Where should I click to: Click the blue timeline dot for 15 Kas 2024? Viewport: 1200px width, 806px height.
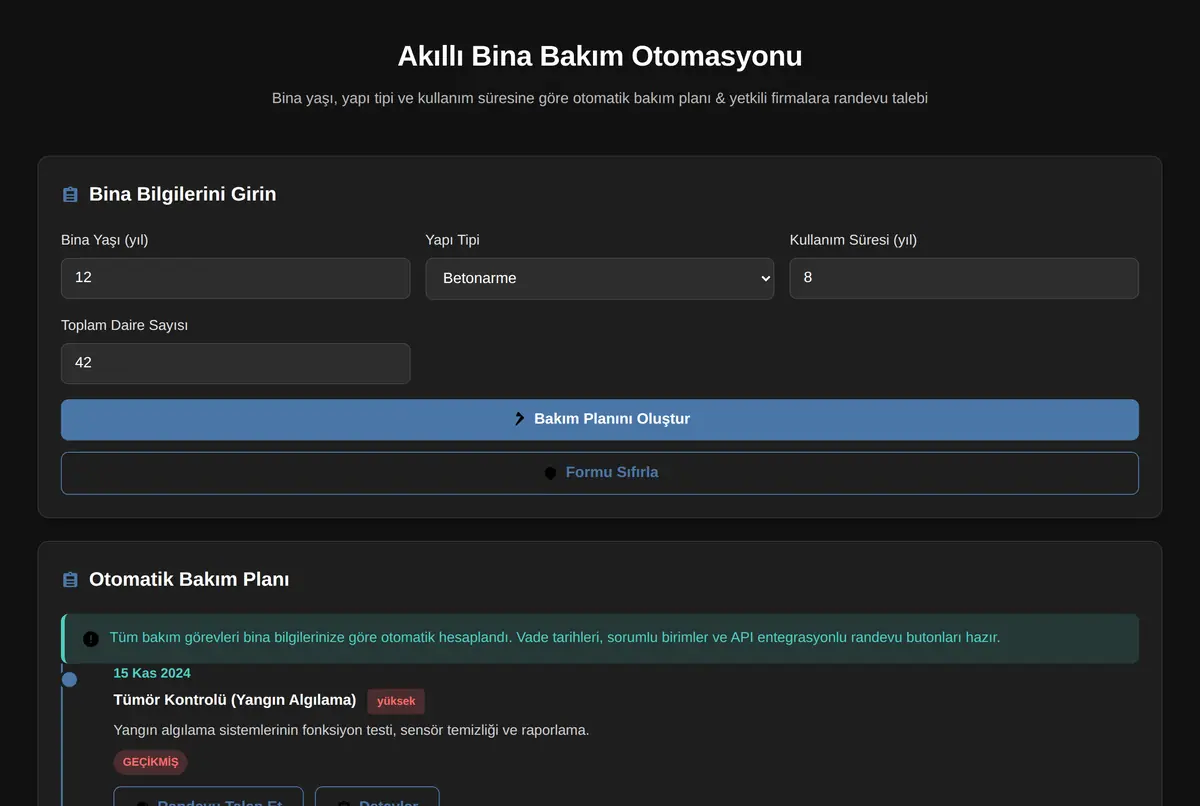(69, 680)
